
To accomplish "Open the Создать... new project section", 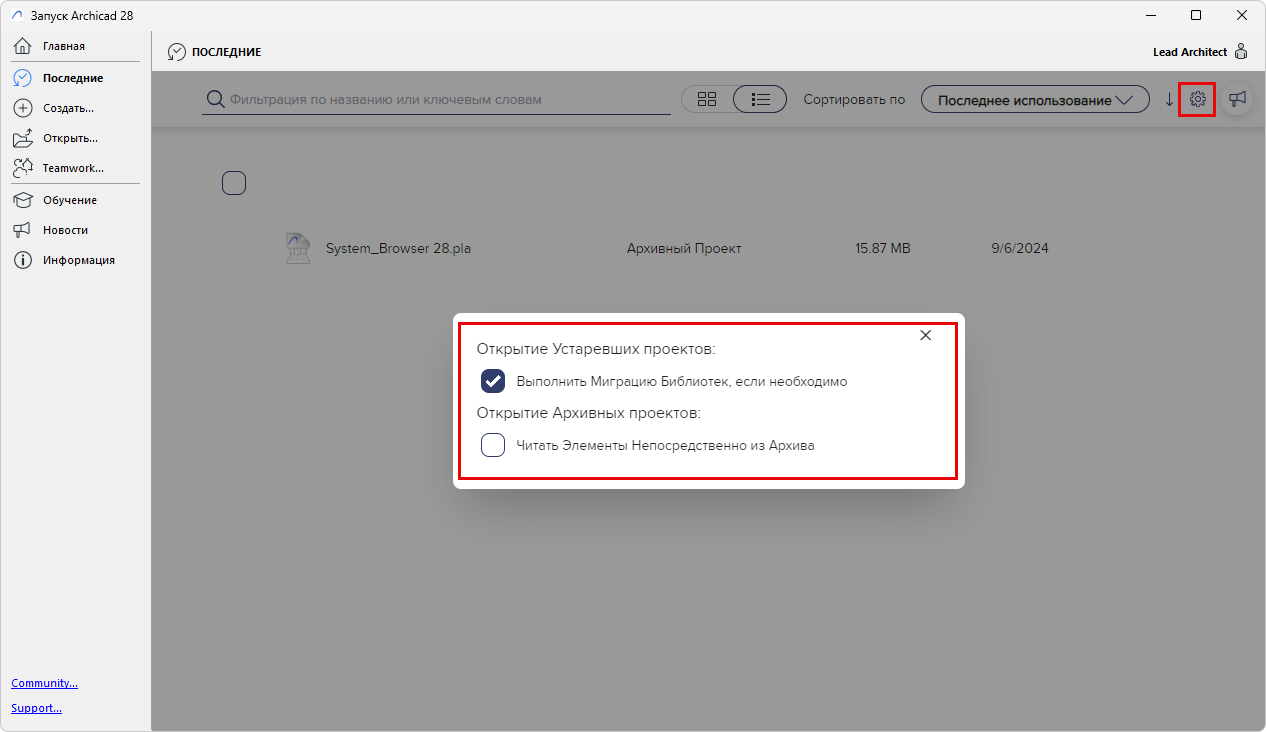I will coord(68,108).
